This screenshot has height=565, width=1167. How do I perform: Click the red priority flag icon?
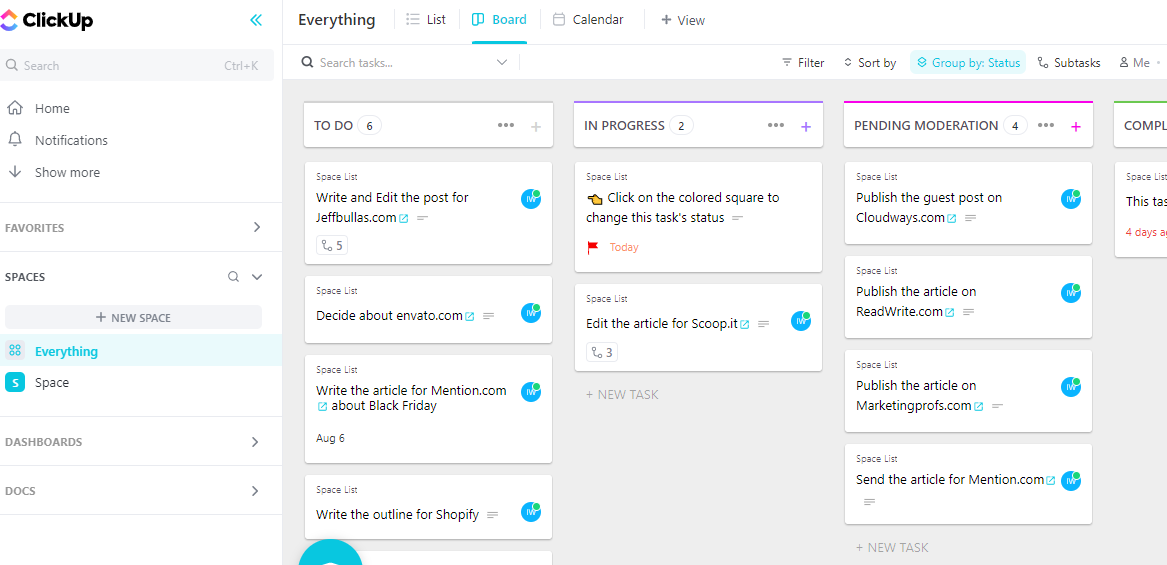coord(593,247)
